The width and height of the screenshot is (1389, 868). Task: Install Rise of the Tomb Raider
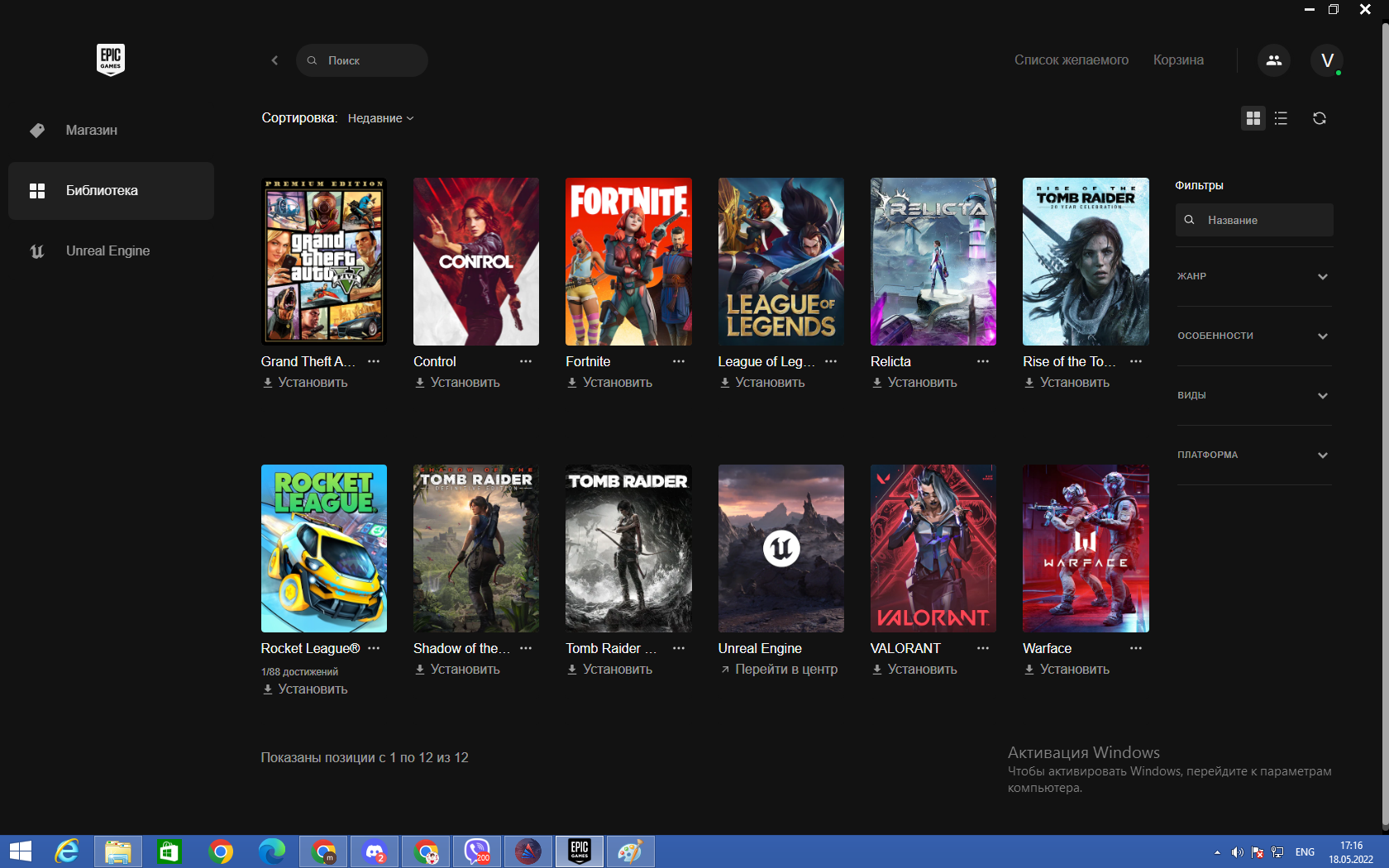pyautogui.click(x=1067, y=383)
